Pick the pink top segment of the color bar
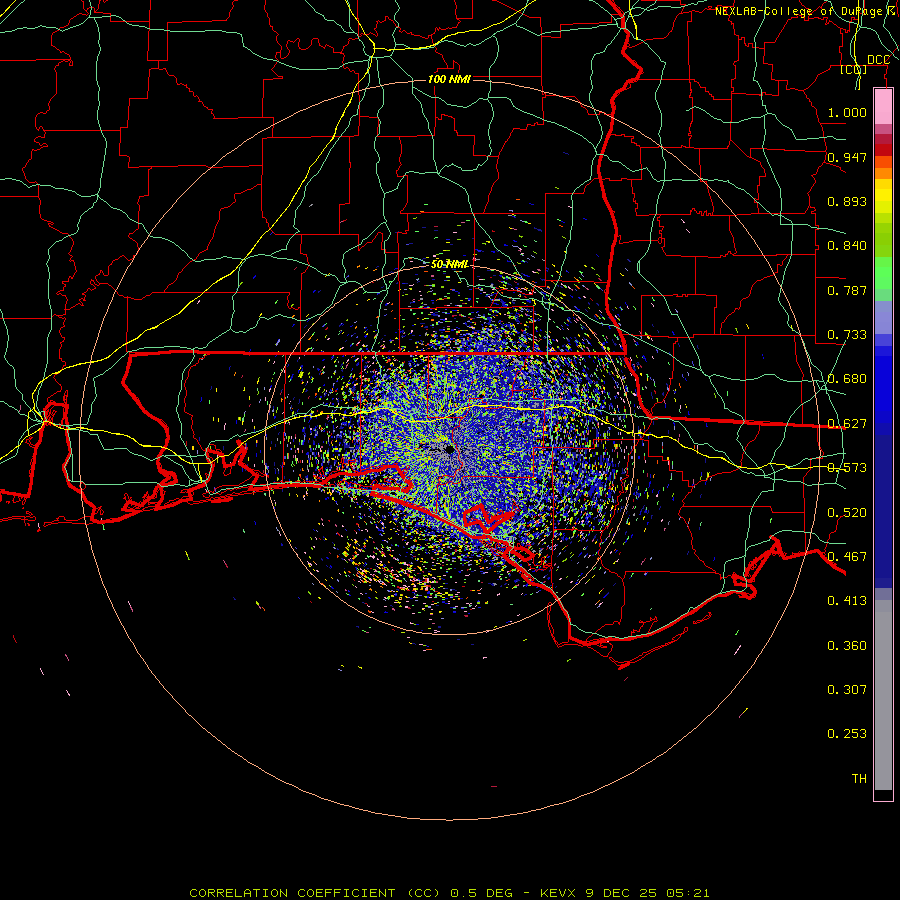Screen dimensions: 900x900 click(x=883, y=107)
